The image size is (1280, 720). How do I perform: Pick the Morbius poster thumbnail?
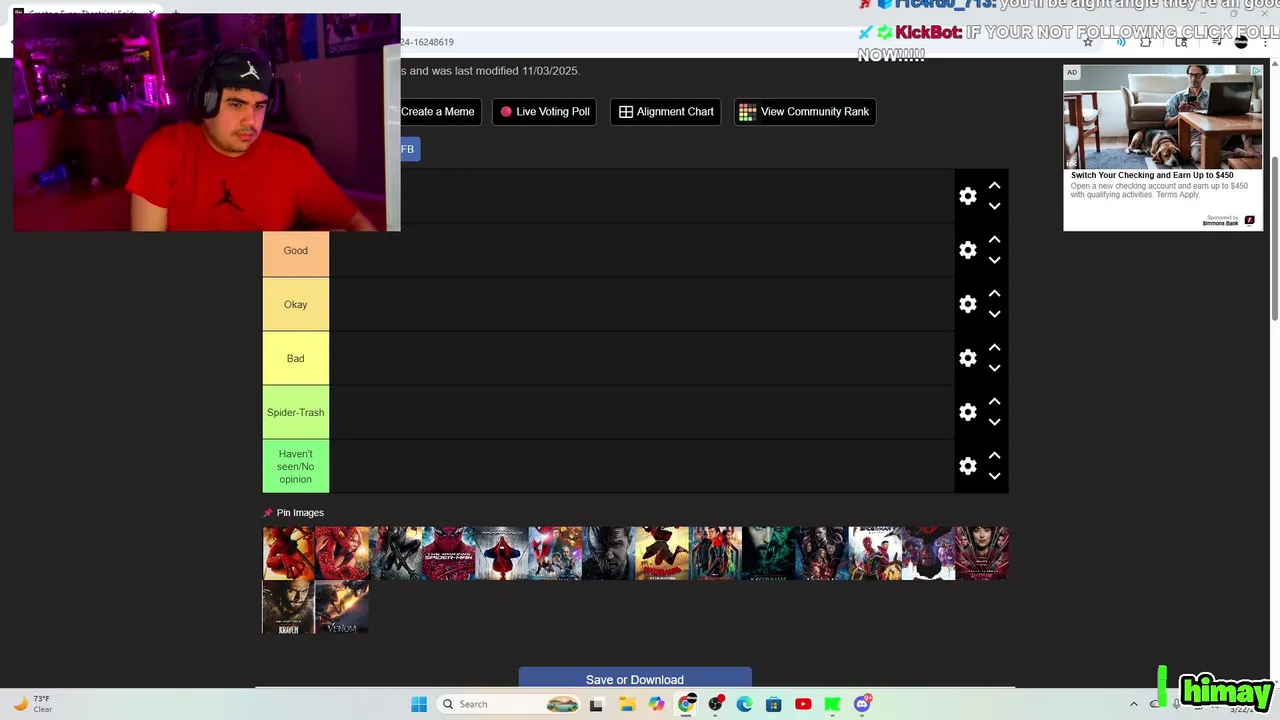click(x=768, y=553)
